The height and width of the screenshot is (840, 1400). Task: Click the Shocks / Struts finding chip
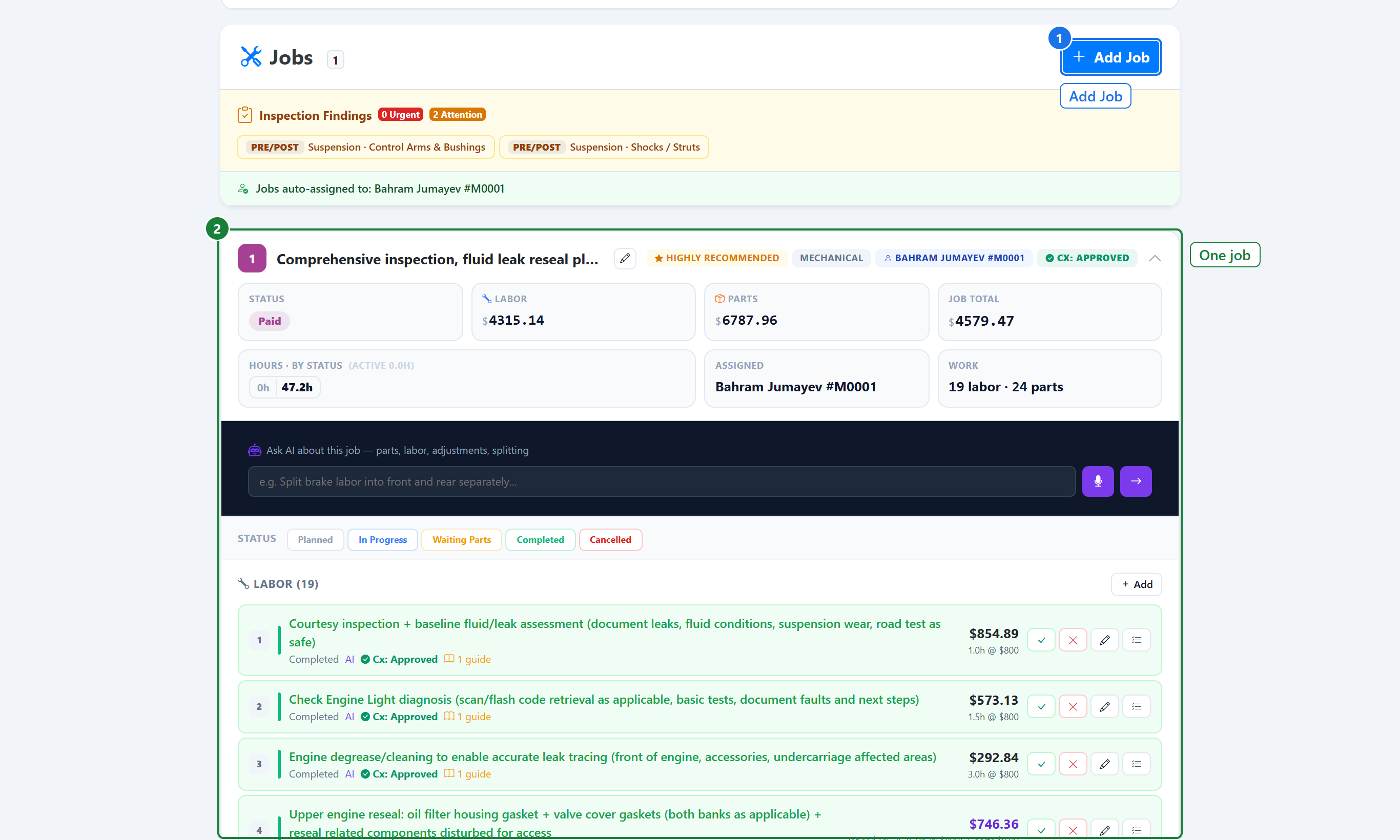coord(603,147)
